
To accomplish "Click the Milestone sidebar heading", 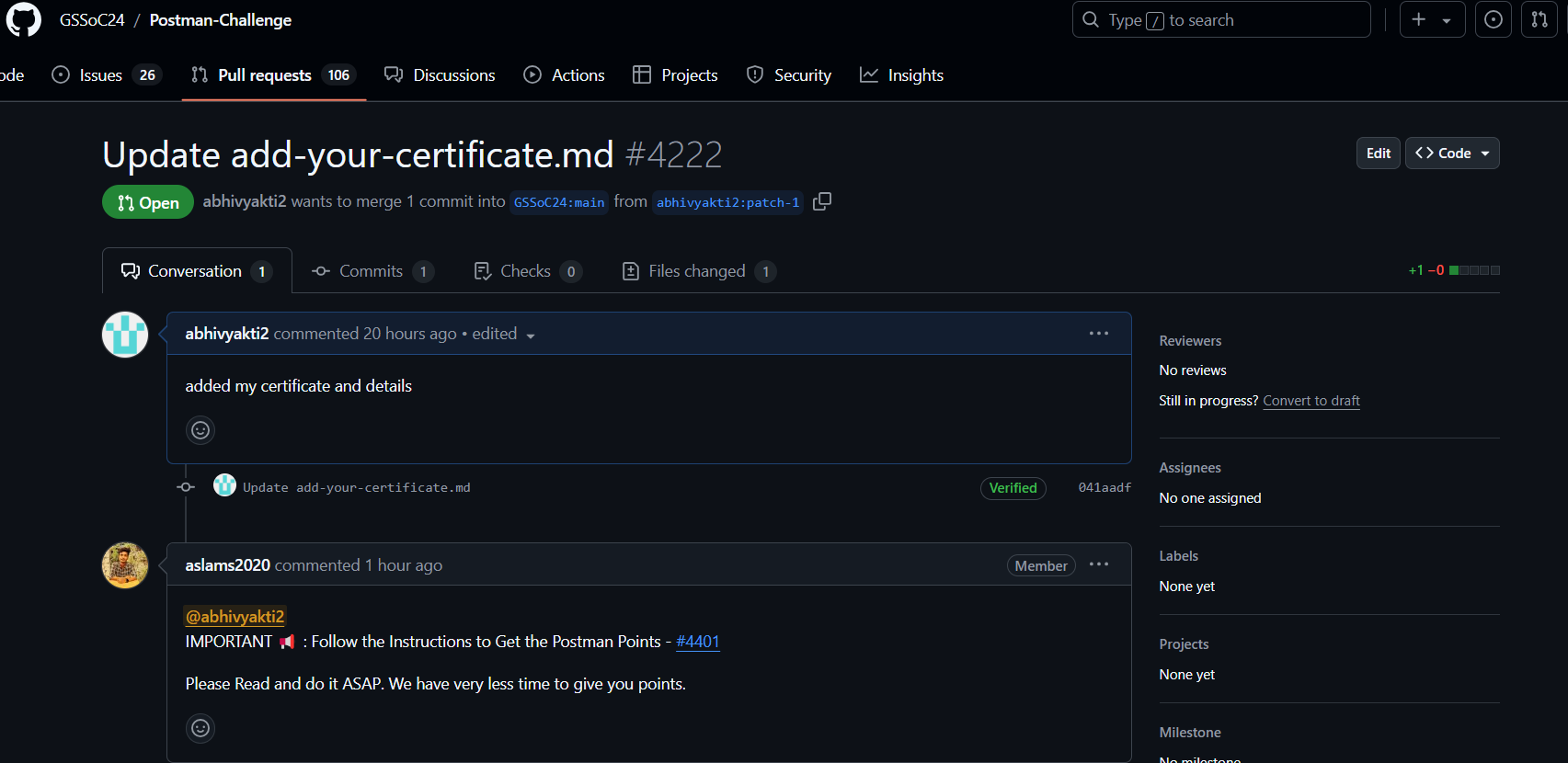I will (1190, 733).
